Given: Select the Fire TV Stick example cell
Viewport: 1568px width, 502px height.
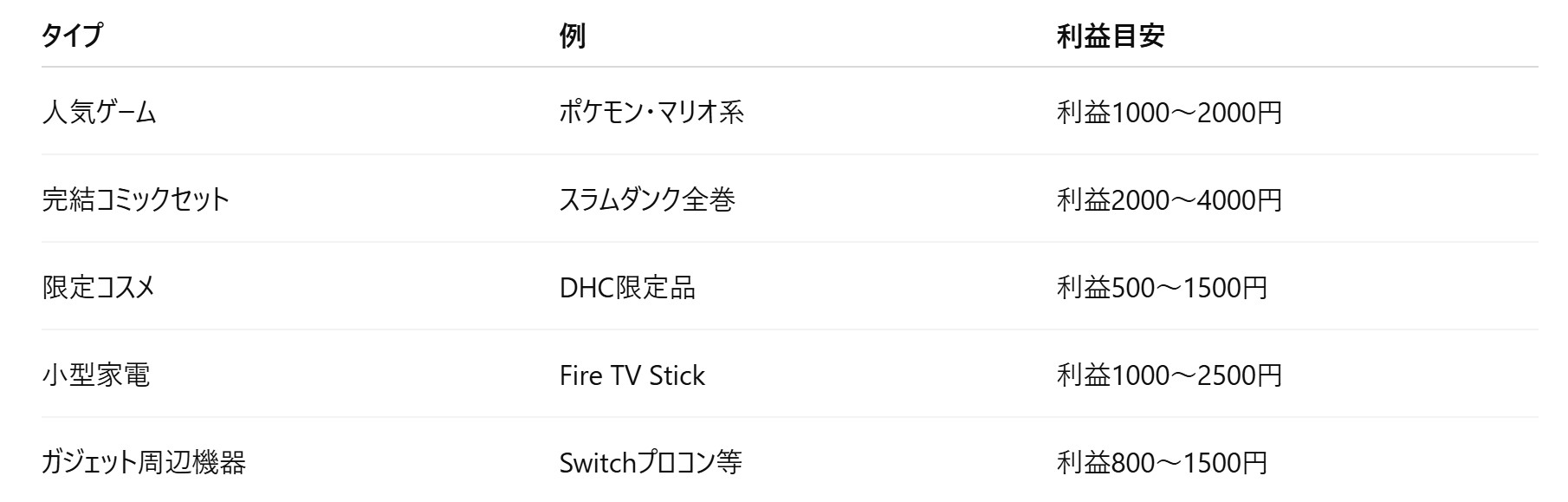Looking at the screenshot, I should click(632, 375).
